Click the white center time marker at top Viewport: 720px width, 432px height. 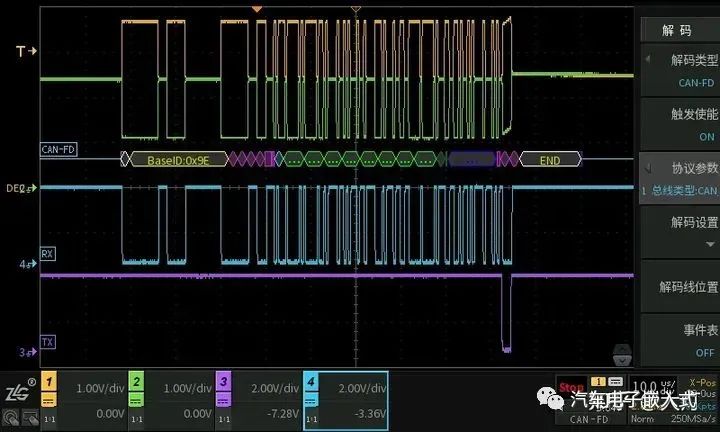(x=355, y=9)
